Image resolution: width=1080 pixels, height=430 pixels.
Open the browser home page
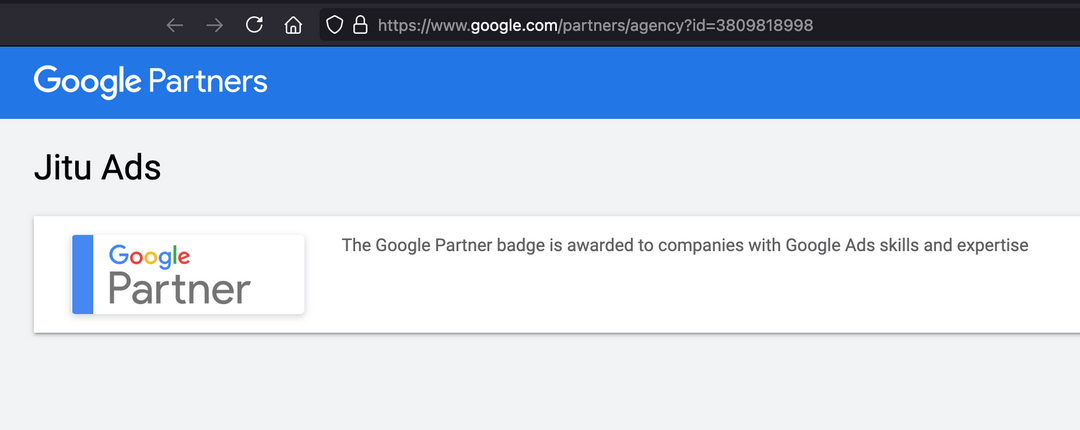click(293, 25)
